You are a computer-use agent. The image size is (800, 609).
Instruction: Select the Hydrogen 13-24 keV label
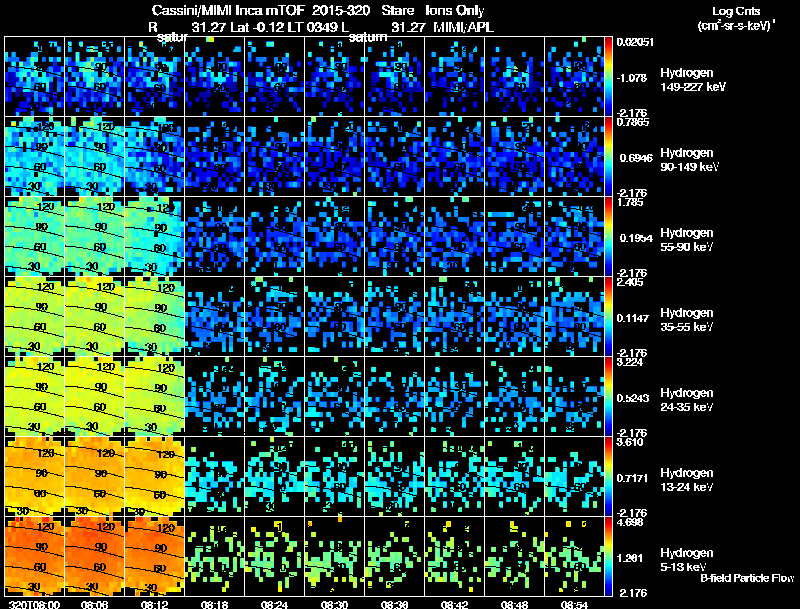tap(686, 480)
